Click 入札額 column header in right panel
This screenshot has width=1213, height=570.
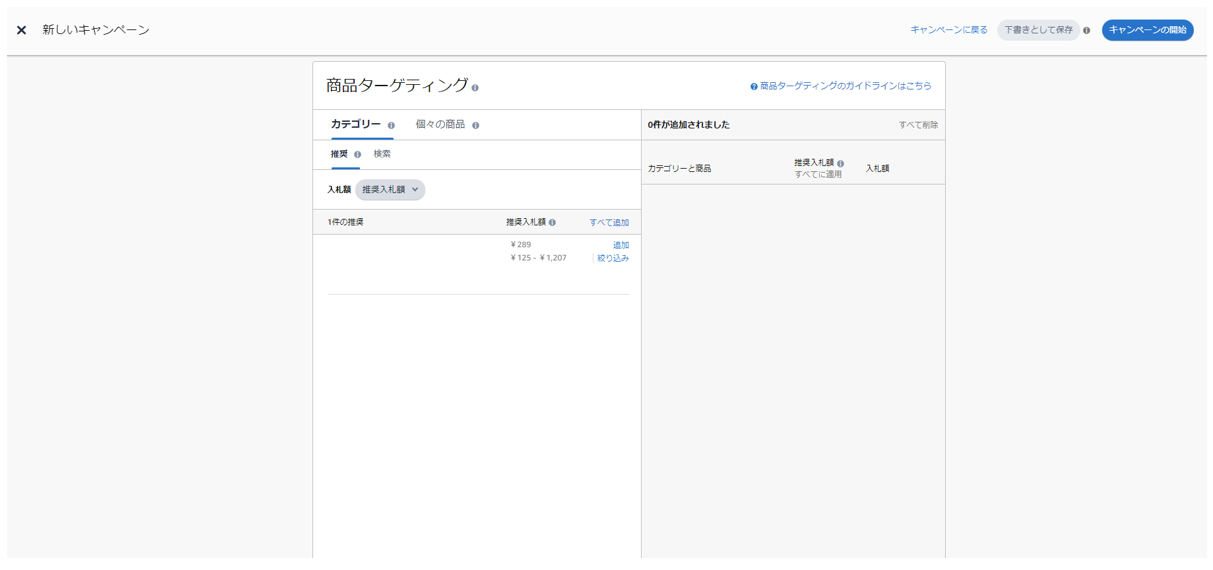tap(877, 169)
